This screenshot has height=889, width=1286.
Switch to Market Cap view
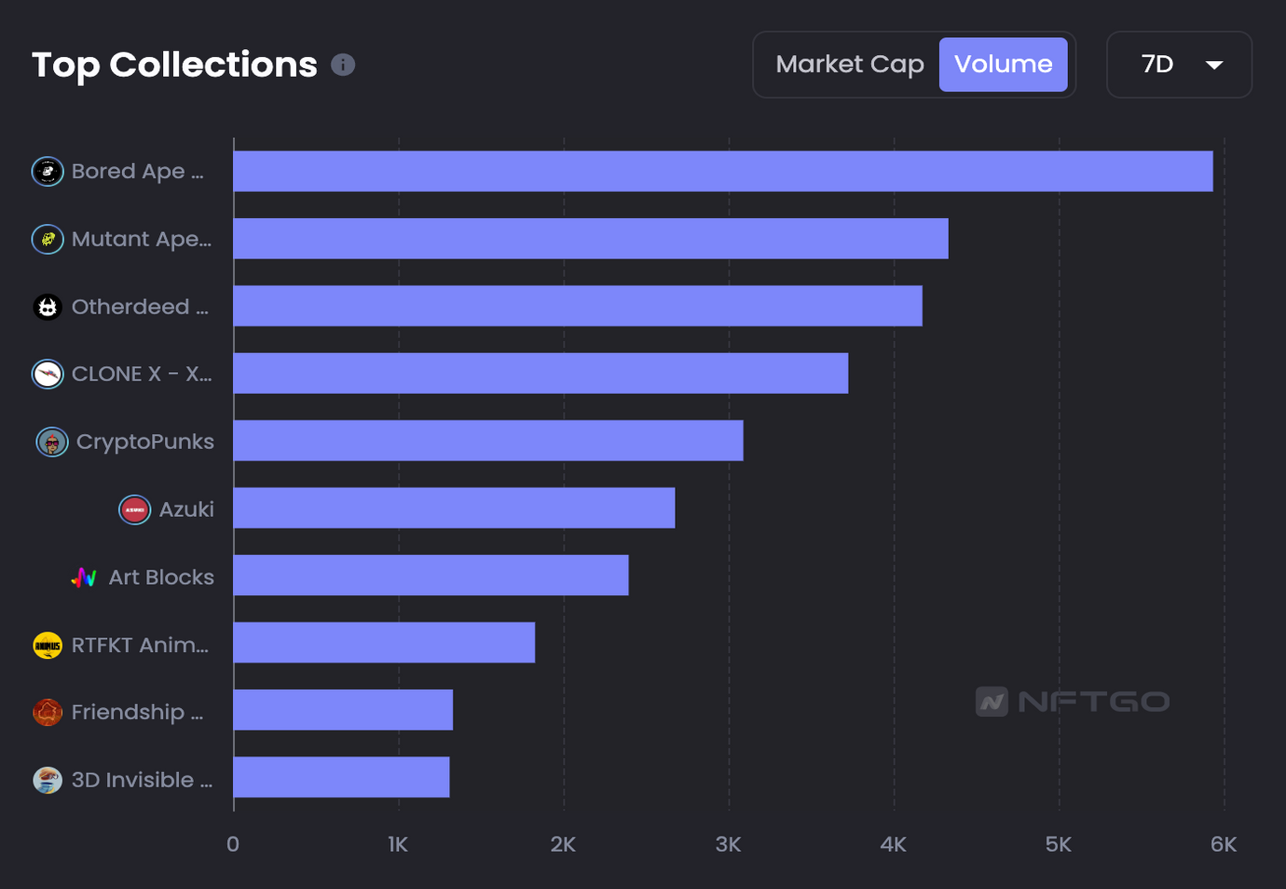(x=849, y=65)
